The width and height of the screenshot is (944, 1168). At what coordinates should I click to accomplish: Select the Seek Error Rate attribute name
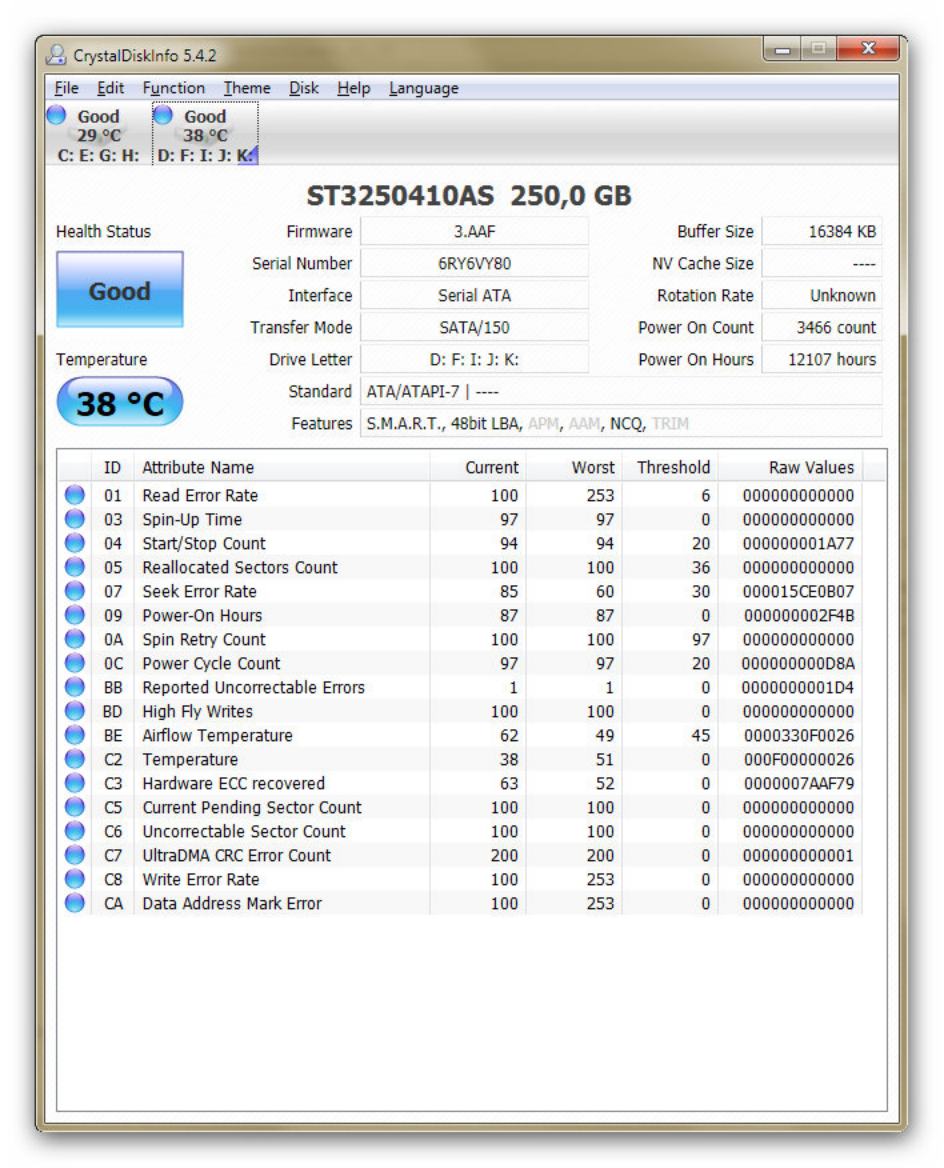200,591
